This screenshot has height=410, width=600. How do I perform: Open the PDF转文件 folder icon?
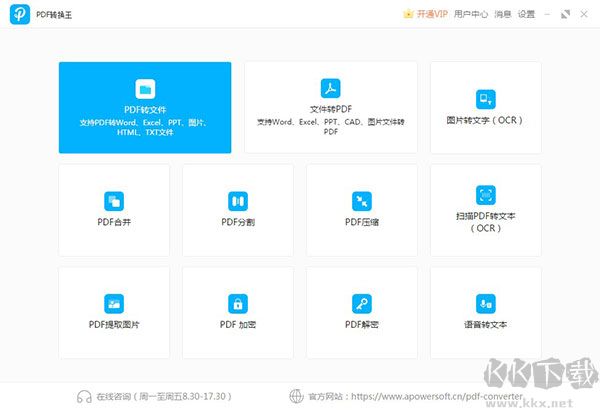[x=145, y=89]
